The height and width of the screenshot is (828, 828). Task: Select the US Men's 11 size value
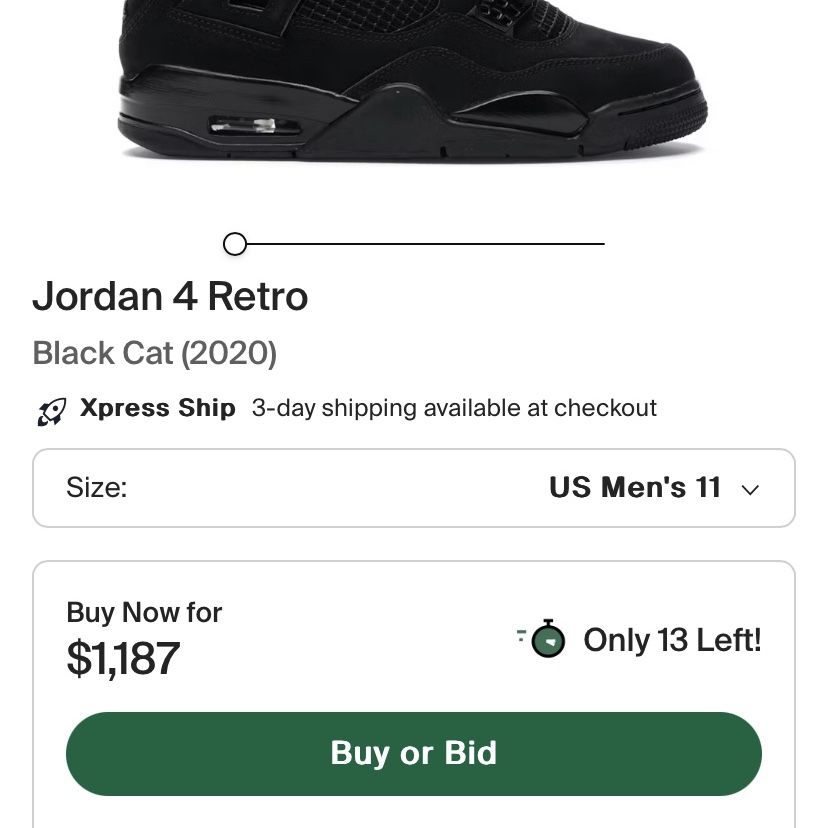635,487
